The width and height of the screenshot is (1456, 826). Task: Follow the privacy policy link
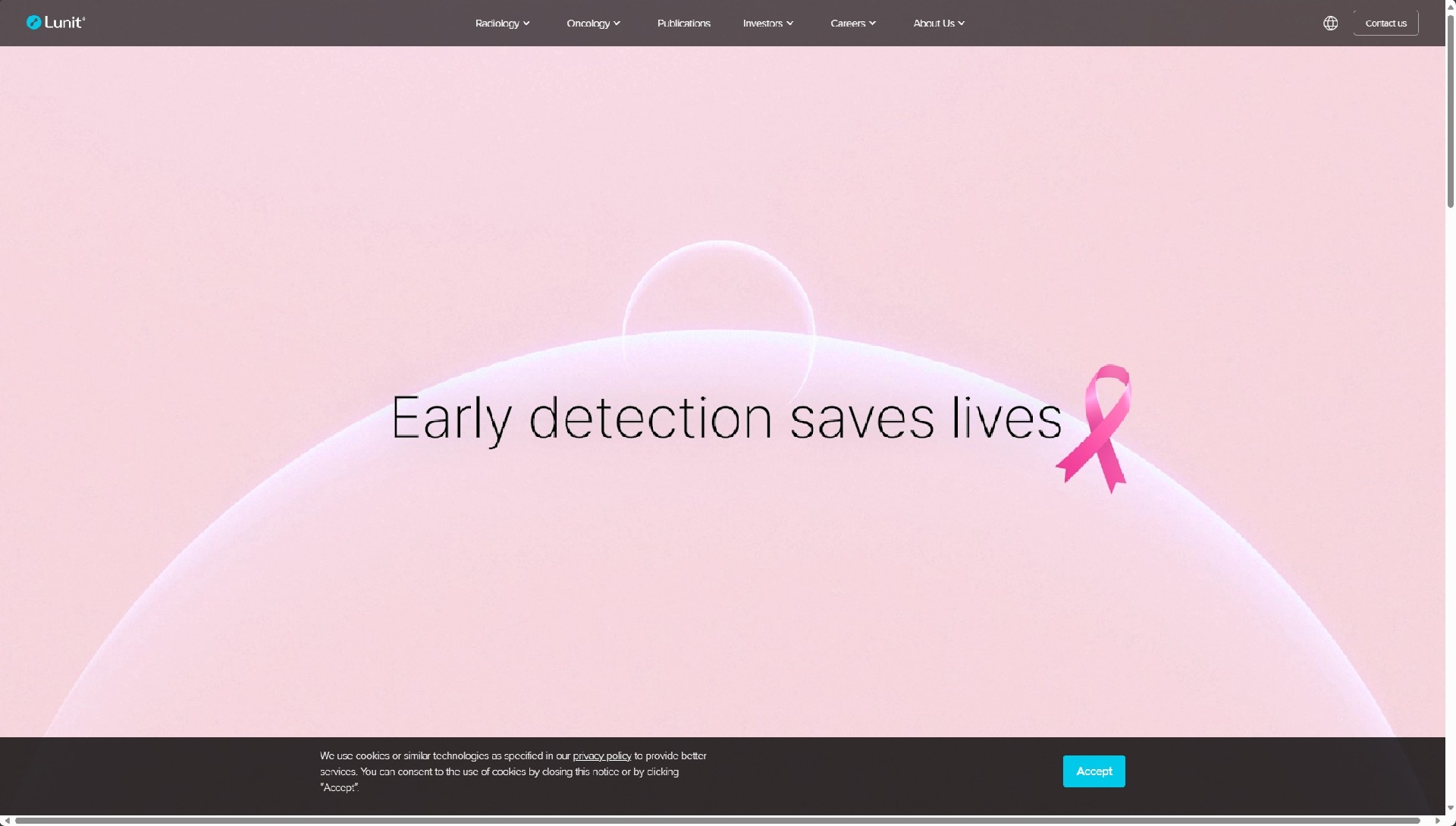(x=601, y=756)
